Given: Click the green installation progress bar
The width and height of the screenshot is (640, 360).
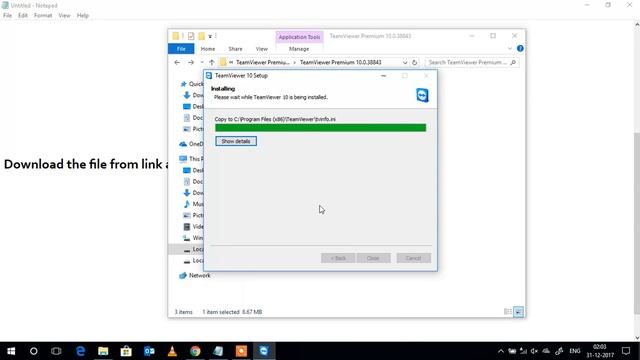Looking at the screenshot, I should point(320,128).
